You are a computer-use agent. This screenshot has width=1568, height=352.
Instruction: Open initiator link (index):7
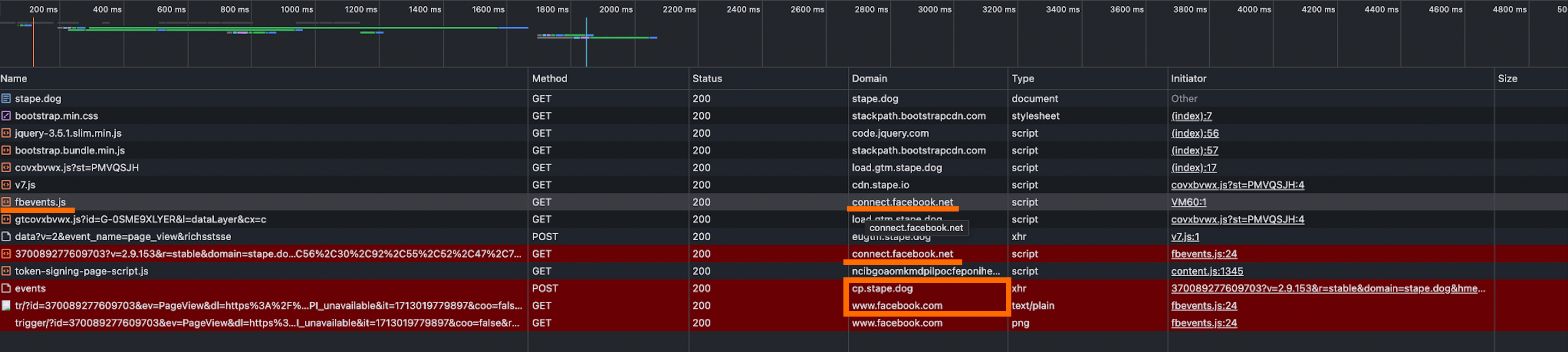coord(1191,116)
